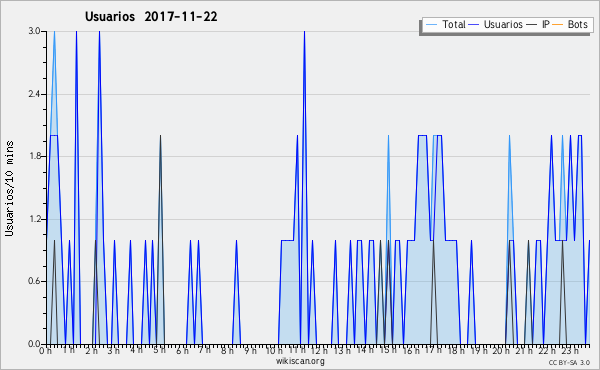Click the chart title 'Usuarios 2017-11-22'

151,16
